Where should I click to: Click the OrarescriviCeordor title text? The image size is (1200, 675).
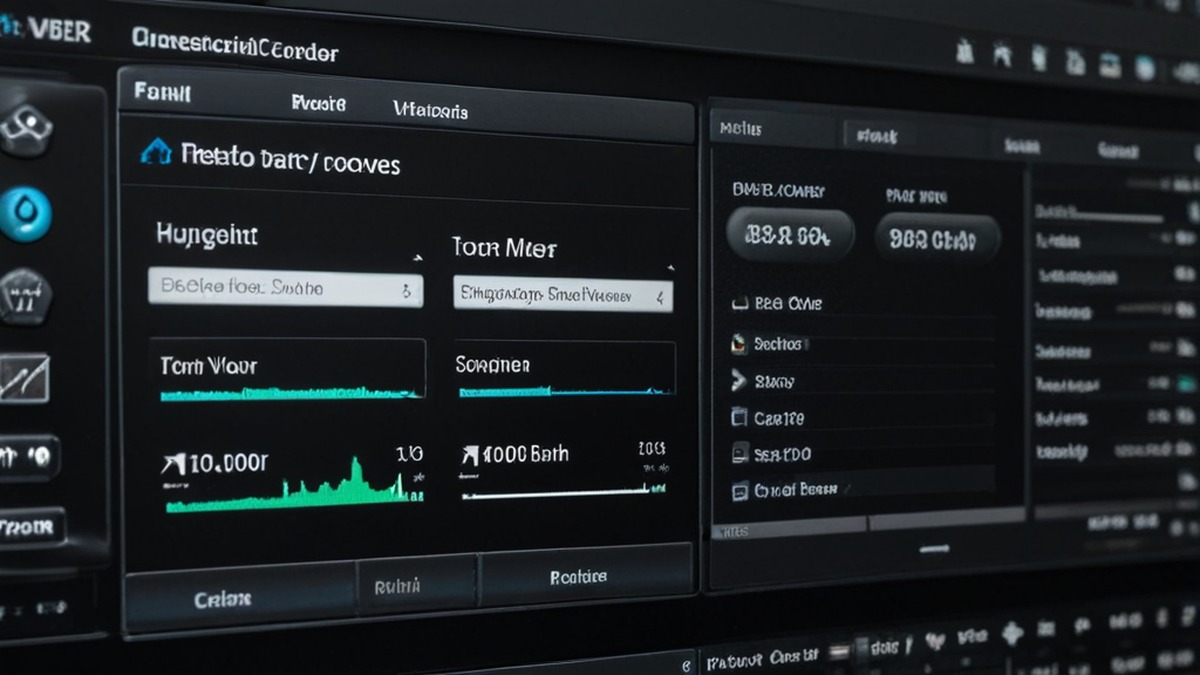pos(235,46)
